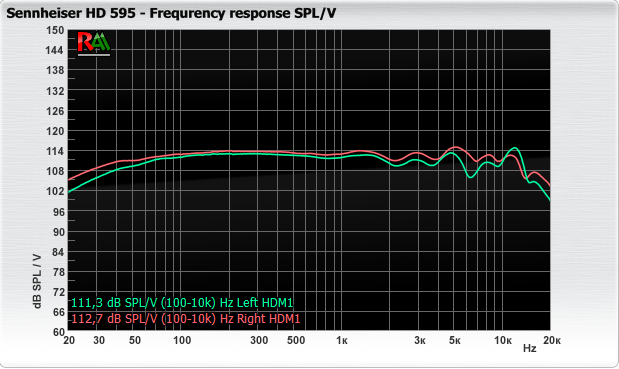Click the '84' y-axis label
The width and height of the screenshot is (619, 369).
pyautogui.click(x=58, y=252)
